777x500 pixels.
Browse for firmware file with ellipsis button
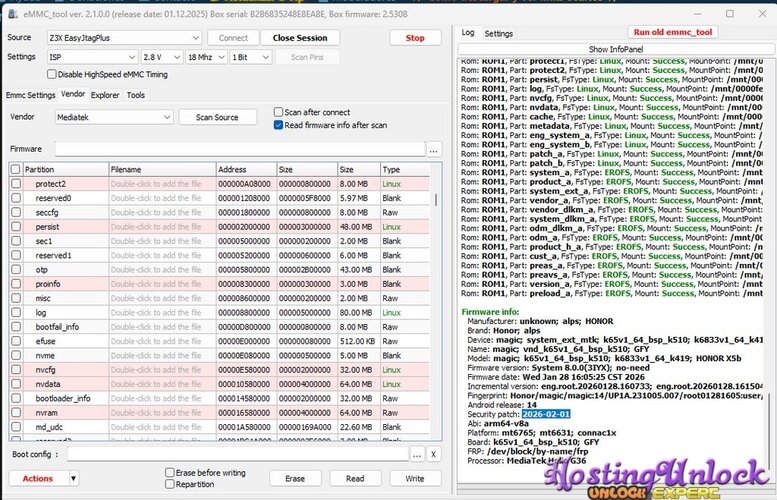point(434,149)
